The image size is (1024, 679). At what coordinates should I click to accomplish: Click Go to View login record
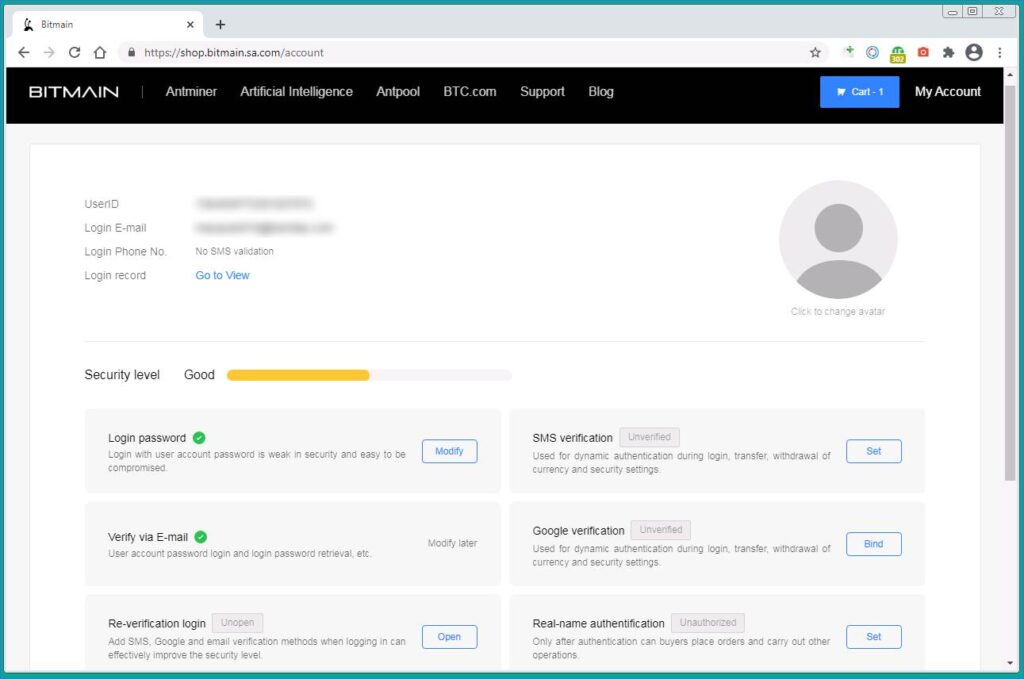[222, 276]
